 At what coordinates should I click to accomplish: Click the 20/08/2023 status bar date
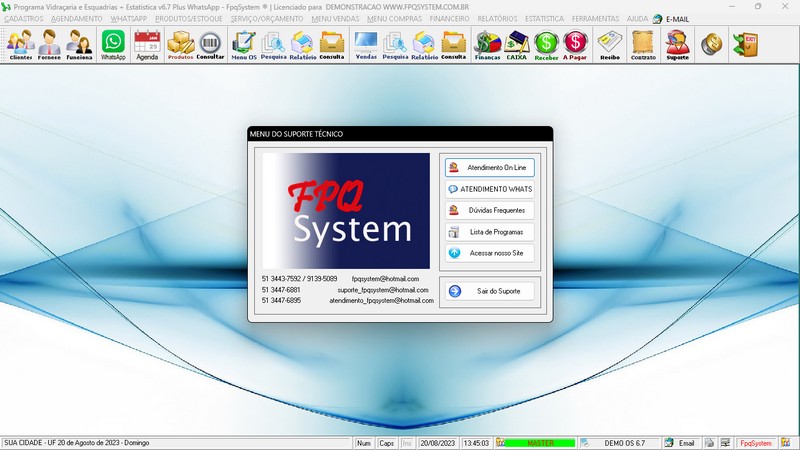point(437,443)
